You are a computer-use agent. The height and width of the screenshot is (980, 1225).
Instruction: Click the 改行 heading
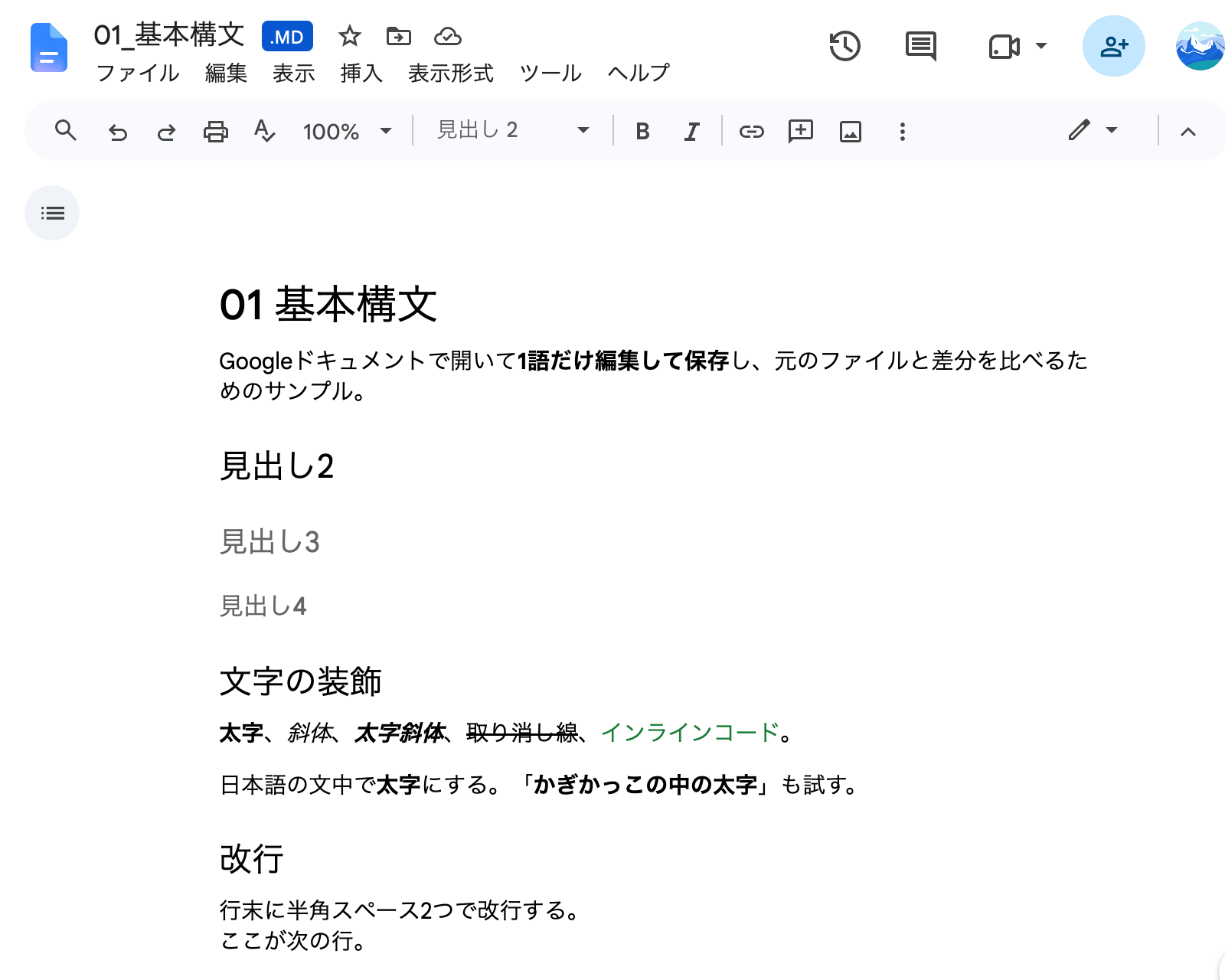coord(251,858)
